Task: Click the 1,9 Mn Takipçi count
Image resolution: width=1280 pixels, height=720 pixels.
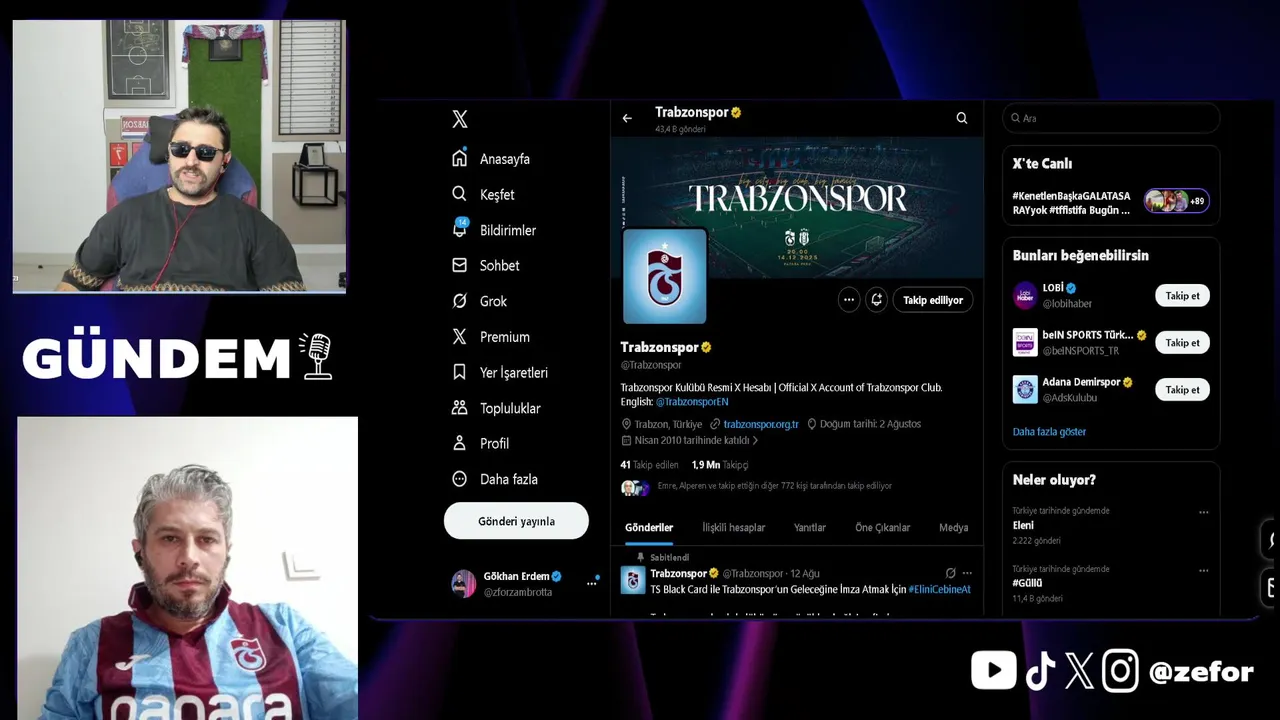Action: tap(720, 465)
